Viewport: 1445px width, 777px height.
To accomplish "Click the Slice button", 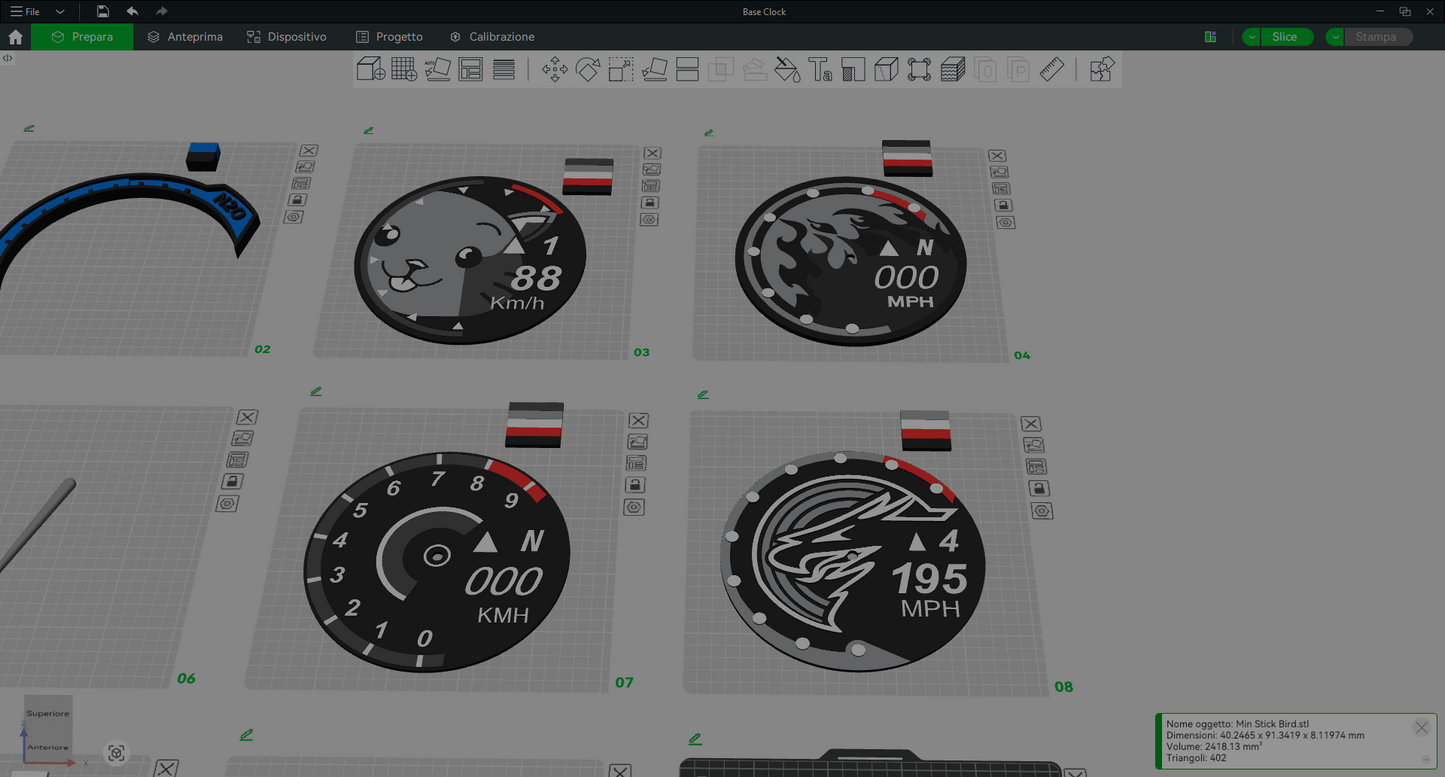I will click(1285, 37).
